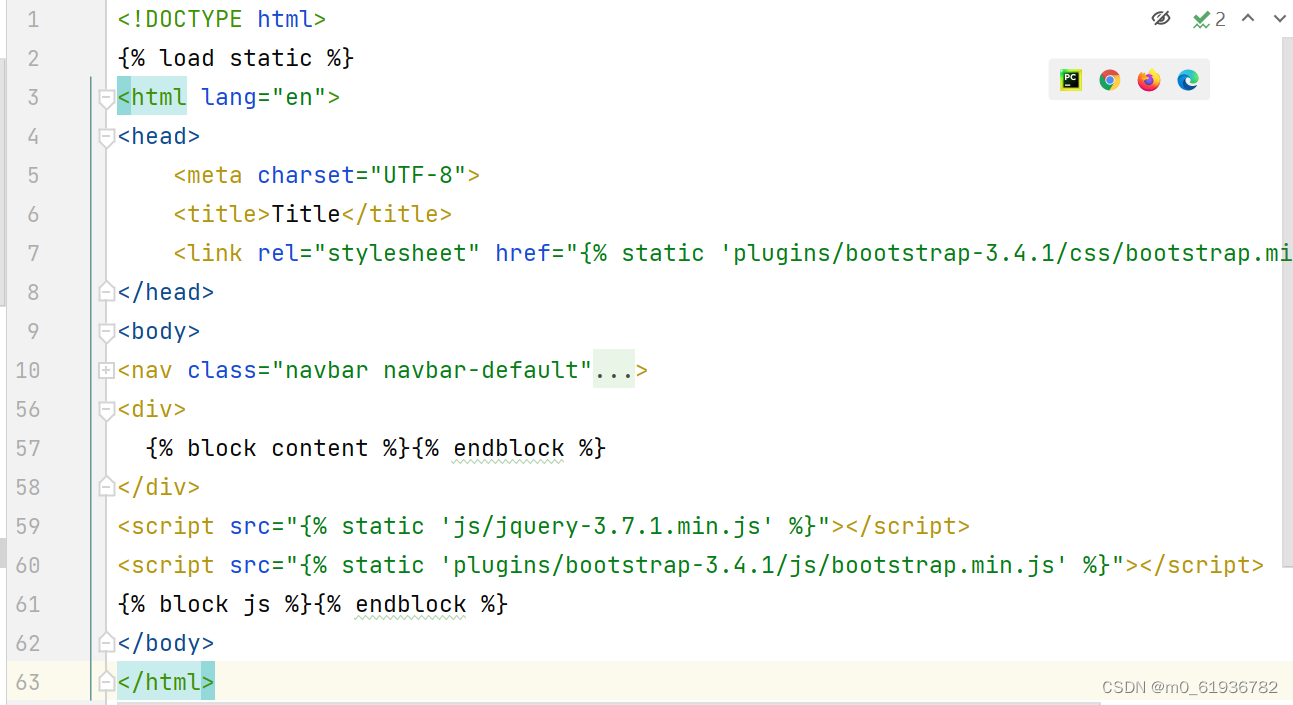Toggle the crossed-eye highlighting icon
1293x705 pixels.
click(1160, 18)
